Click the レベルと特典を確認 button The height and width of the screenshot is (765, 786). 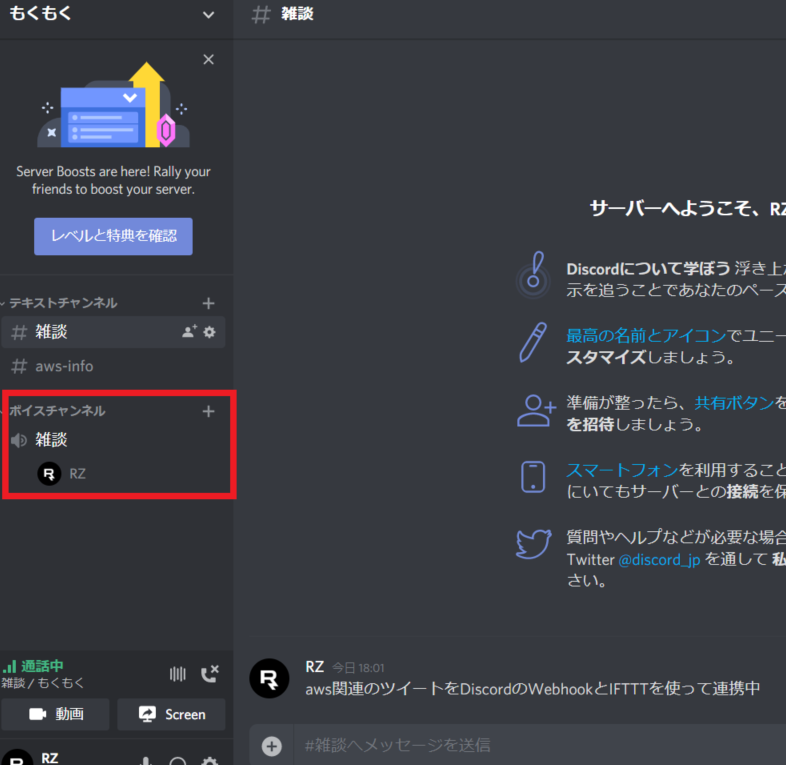[x=113, y=236]
